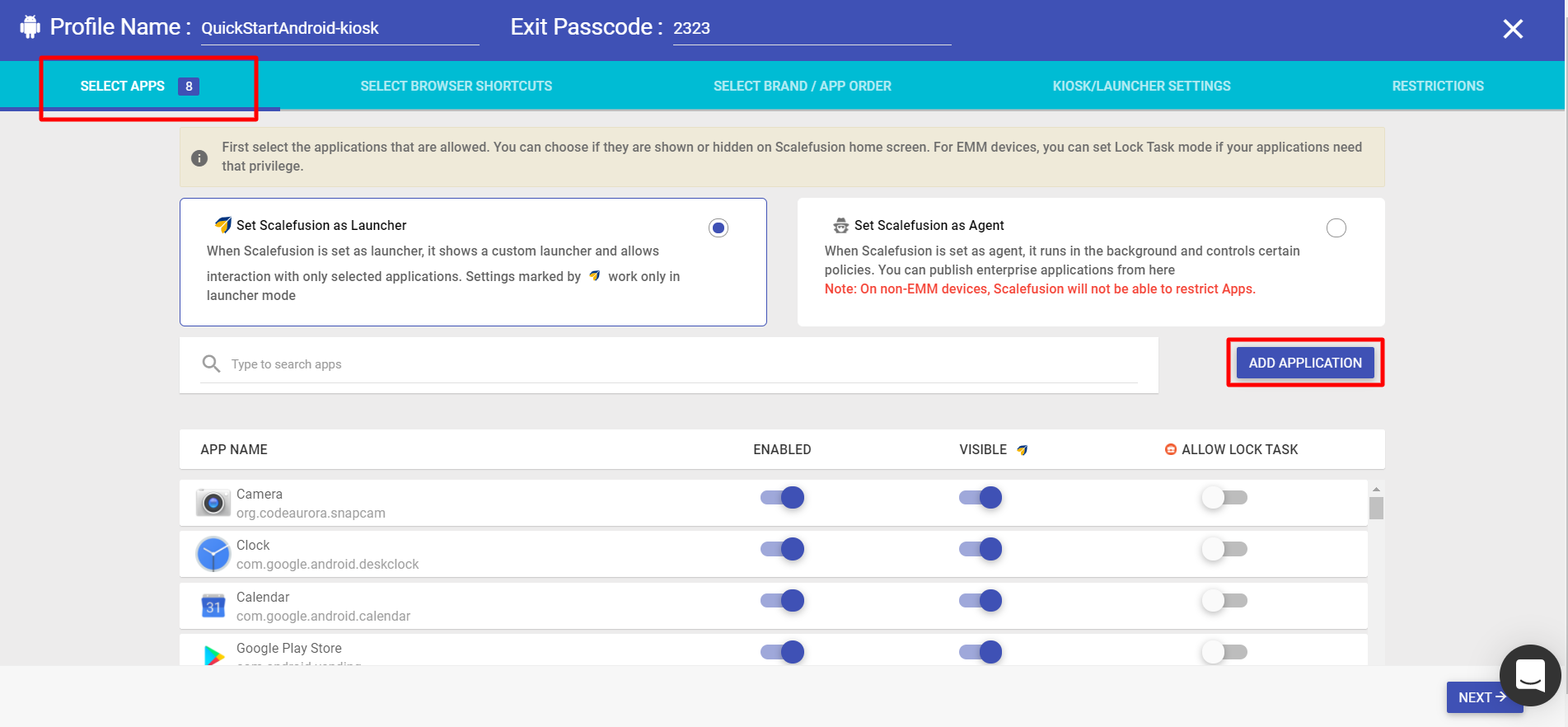Viewport: 1568px width, 727px height.
Task: Go to the Restrictions tab
Action: pyautogui.click(x=1437, y=86)
